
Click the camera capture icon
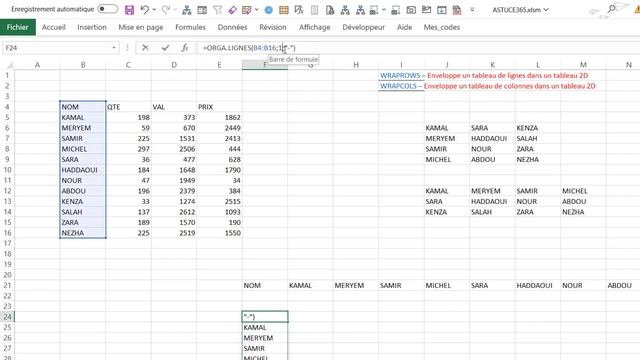pos(411,10)
